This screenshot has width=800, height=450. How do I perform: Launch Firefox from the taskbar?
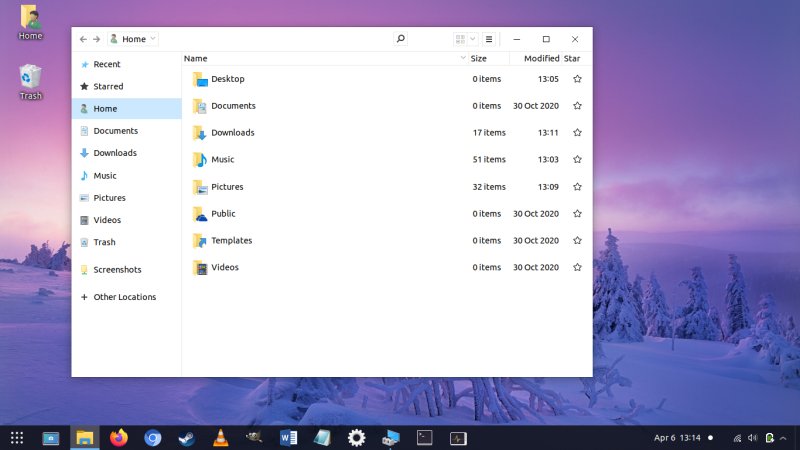[119, 438]
